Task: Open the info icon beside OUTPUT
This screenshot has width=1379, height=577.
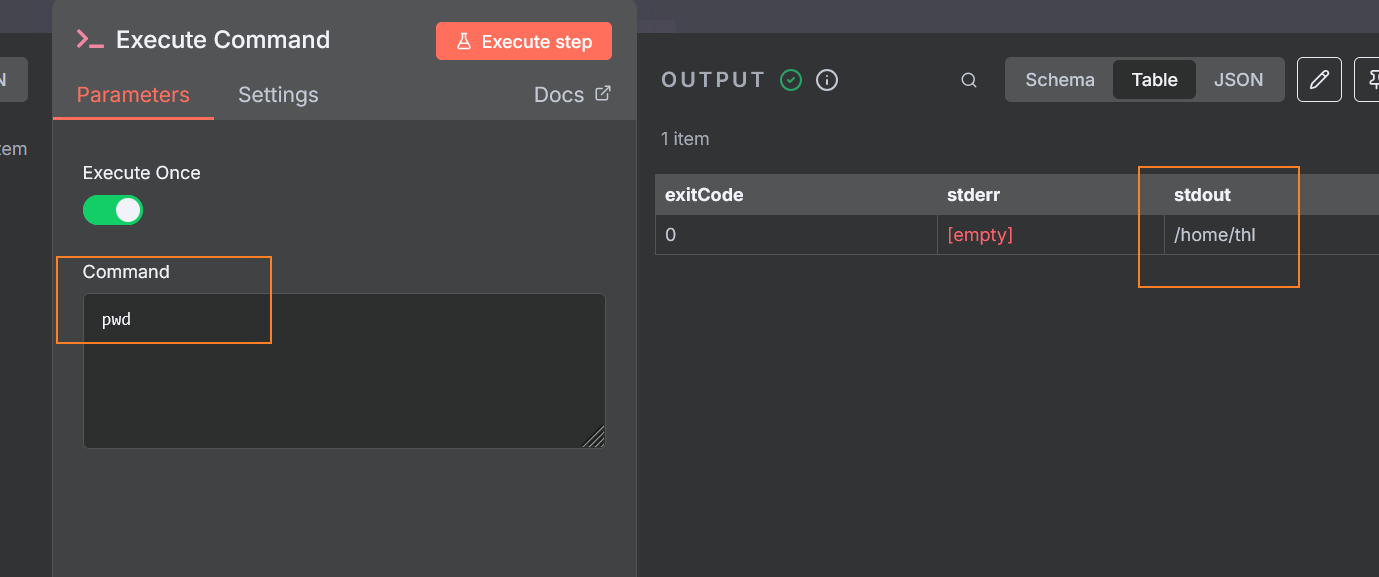Action: 827,80
